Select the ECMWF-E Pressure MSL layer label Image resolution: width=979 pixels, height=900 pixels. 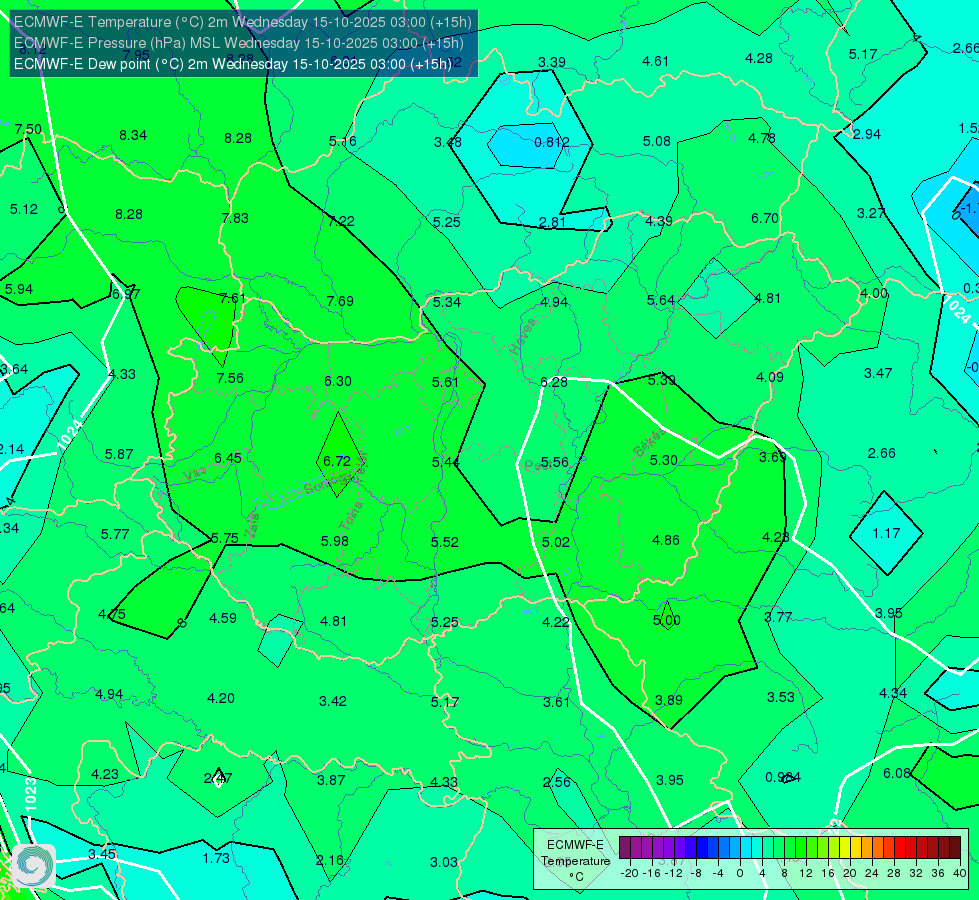(x=239, y=43)
